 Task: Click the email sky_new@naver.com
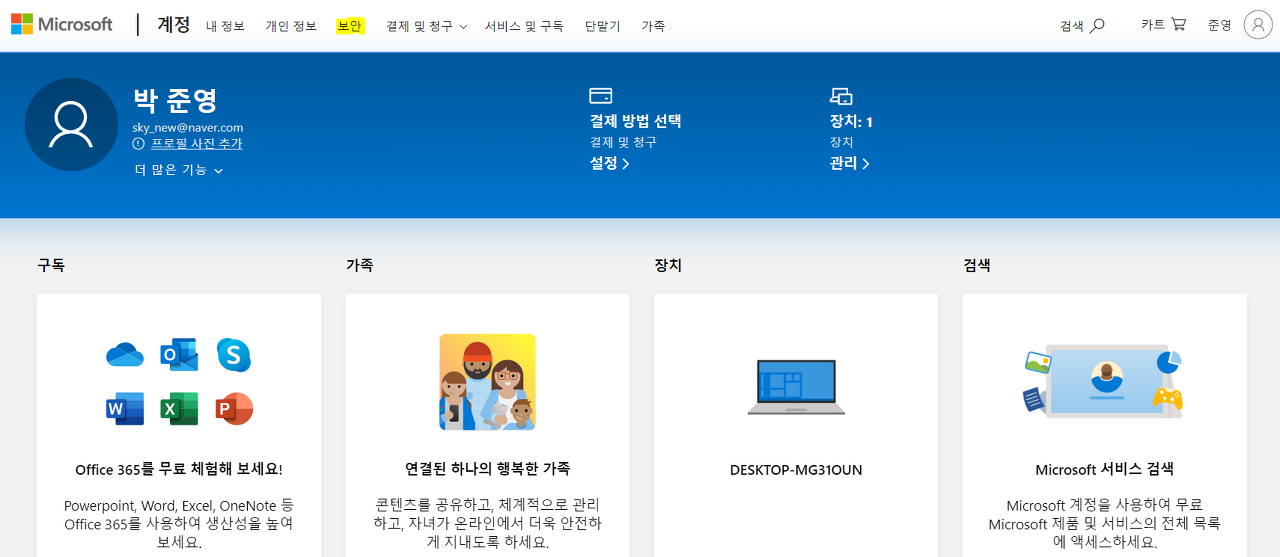(188, 128)
